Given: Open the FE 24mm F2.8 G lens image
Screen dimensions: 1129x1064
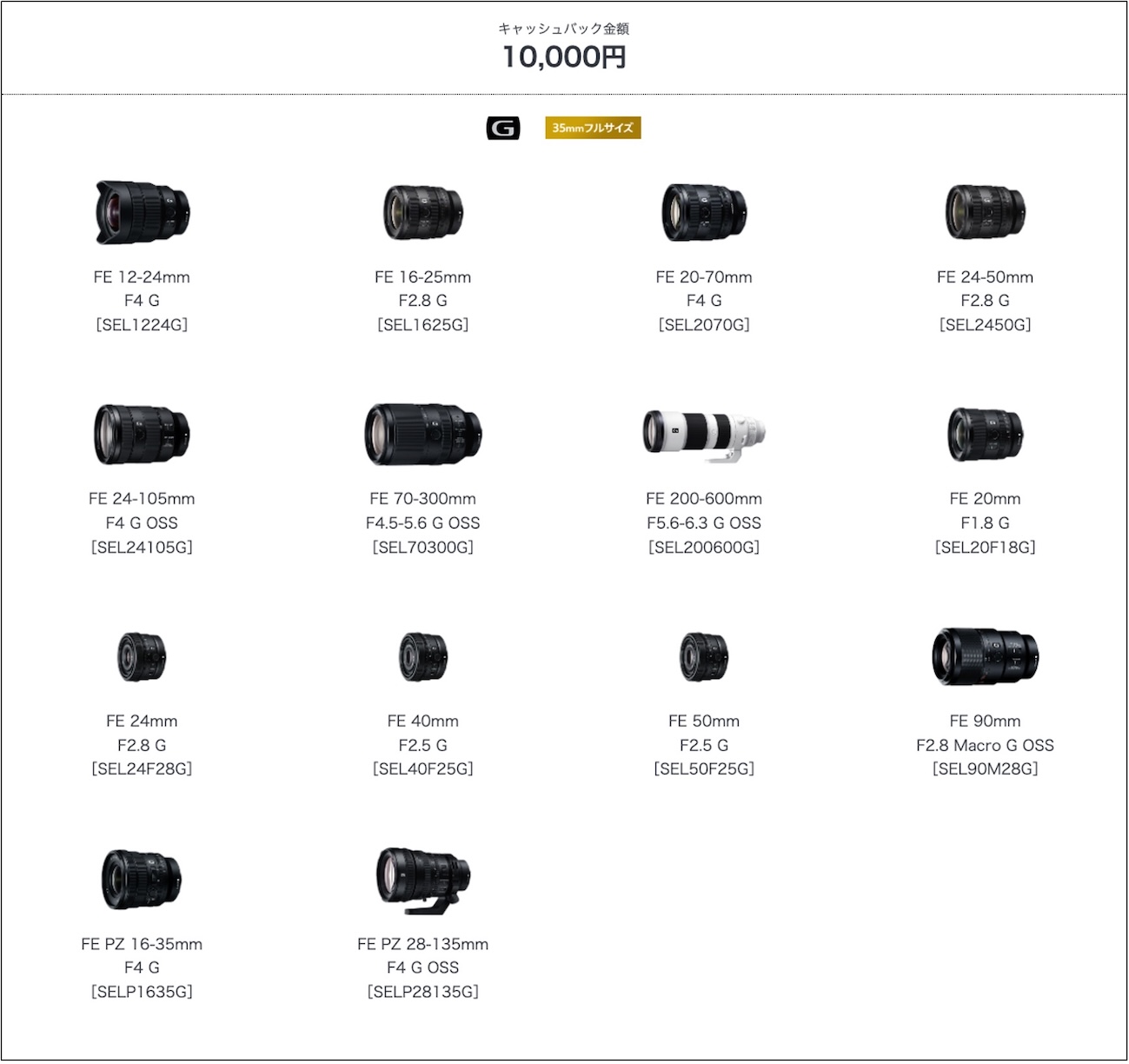Looking at the screenshot, I should click(x=142, y=657).
